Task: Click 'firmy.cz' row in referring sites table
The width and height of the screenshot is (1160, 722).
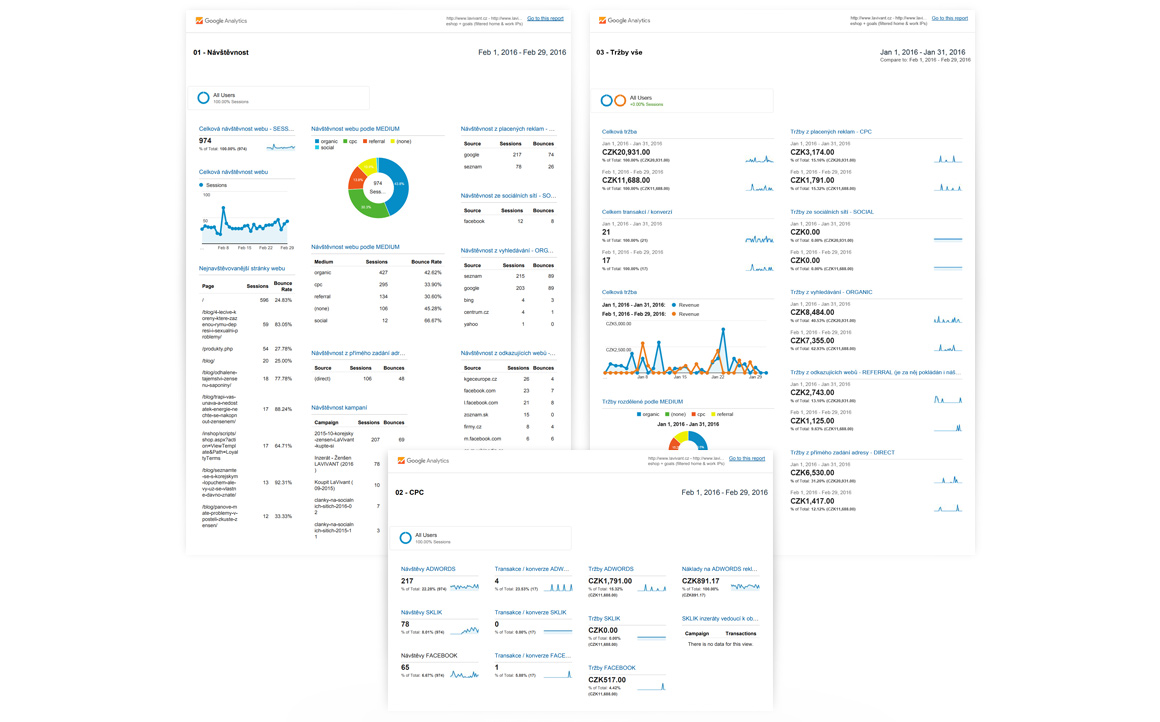Action: point(508,427)
